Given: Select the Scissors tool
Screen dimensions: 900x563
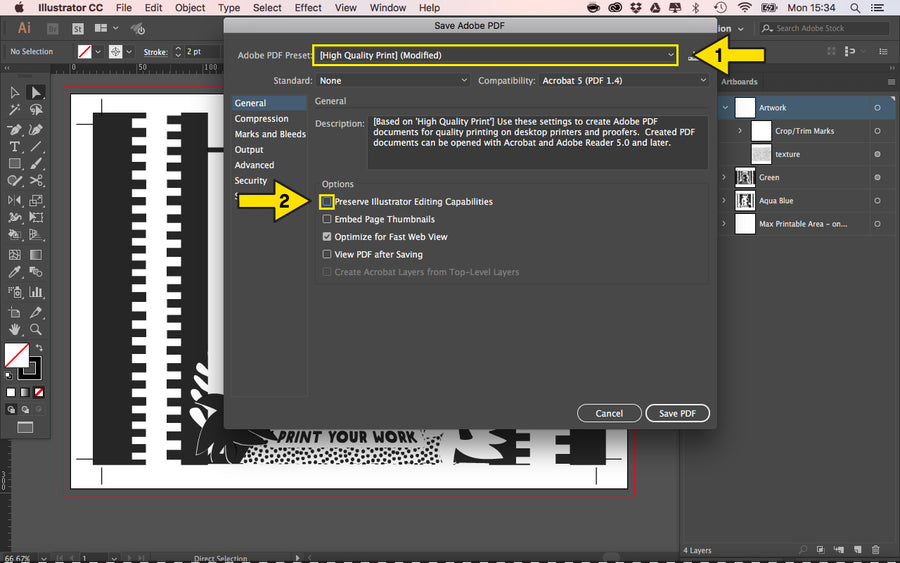Looking at the screenshot, I should 36,181.
